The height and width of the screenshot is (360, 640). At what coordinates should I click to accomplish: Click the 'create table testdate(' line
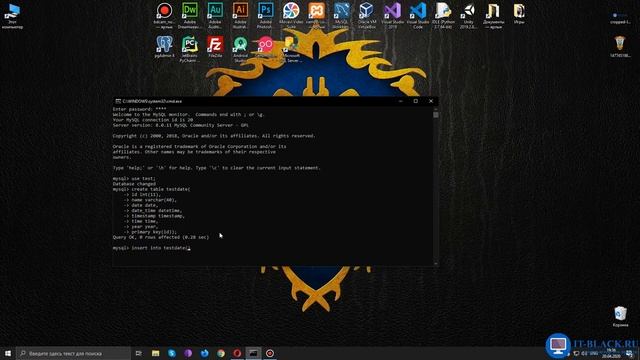pos(151,189)
